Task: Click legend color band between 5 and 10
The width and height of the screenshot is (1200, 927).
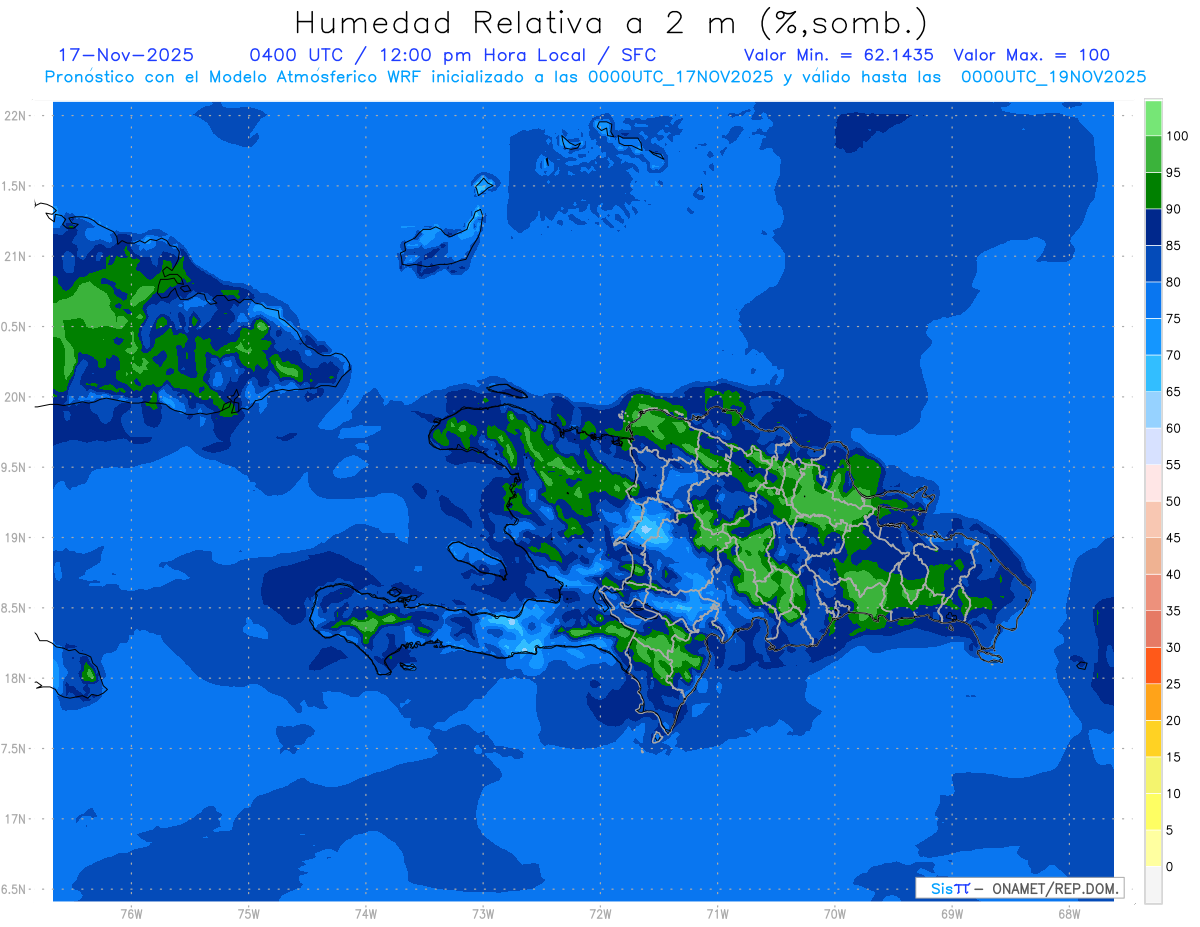Action: coord(1153,811)
